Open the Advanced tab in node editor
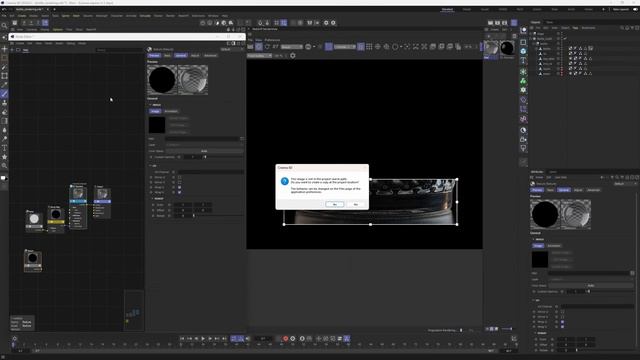Viewport: 640px width, 360px height. click(210, 56)
